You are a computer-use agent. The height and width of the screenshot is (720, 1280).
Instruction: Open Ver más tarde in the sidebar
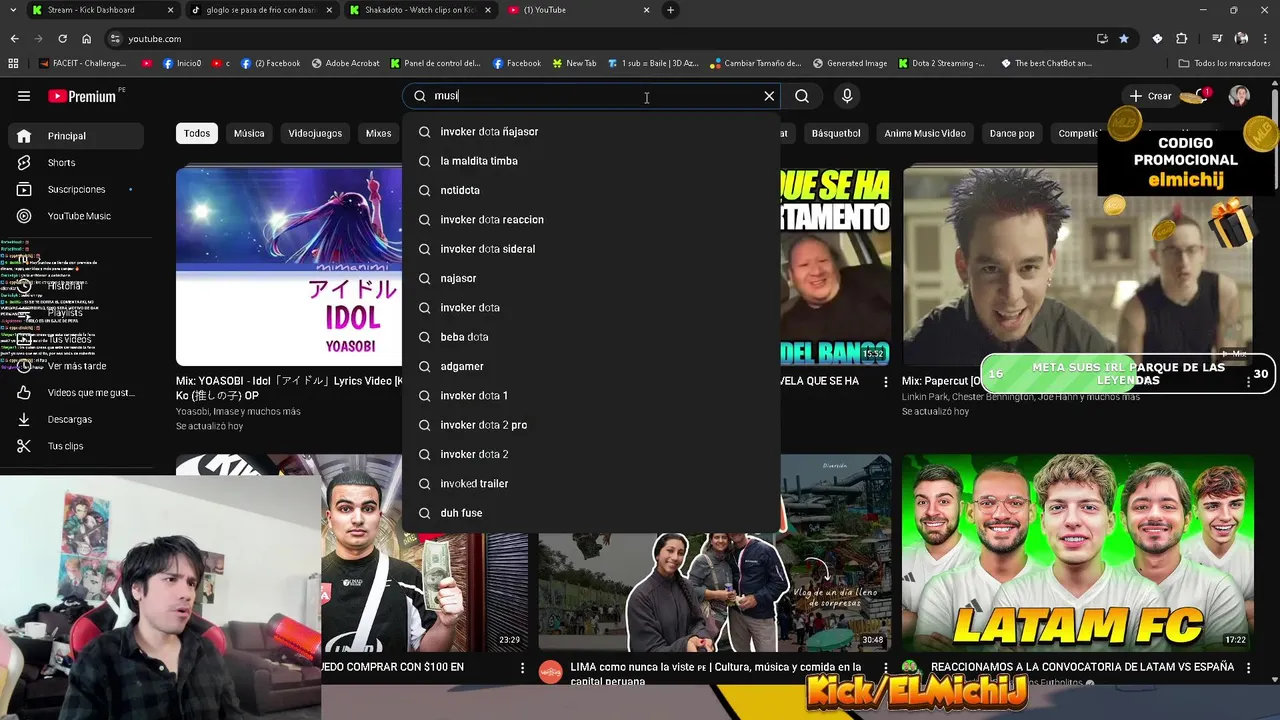[76, 366]
